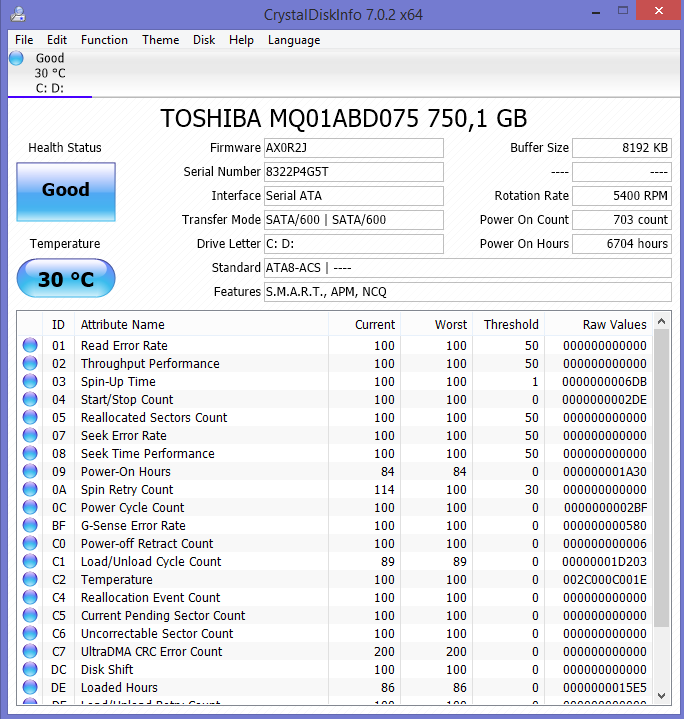The height and width of the screenshot is (719, 684).
Task: Click status orb for Seek Time Performance
Action: pyautogui.click(x=30, y=453)
